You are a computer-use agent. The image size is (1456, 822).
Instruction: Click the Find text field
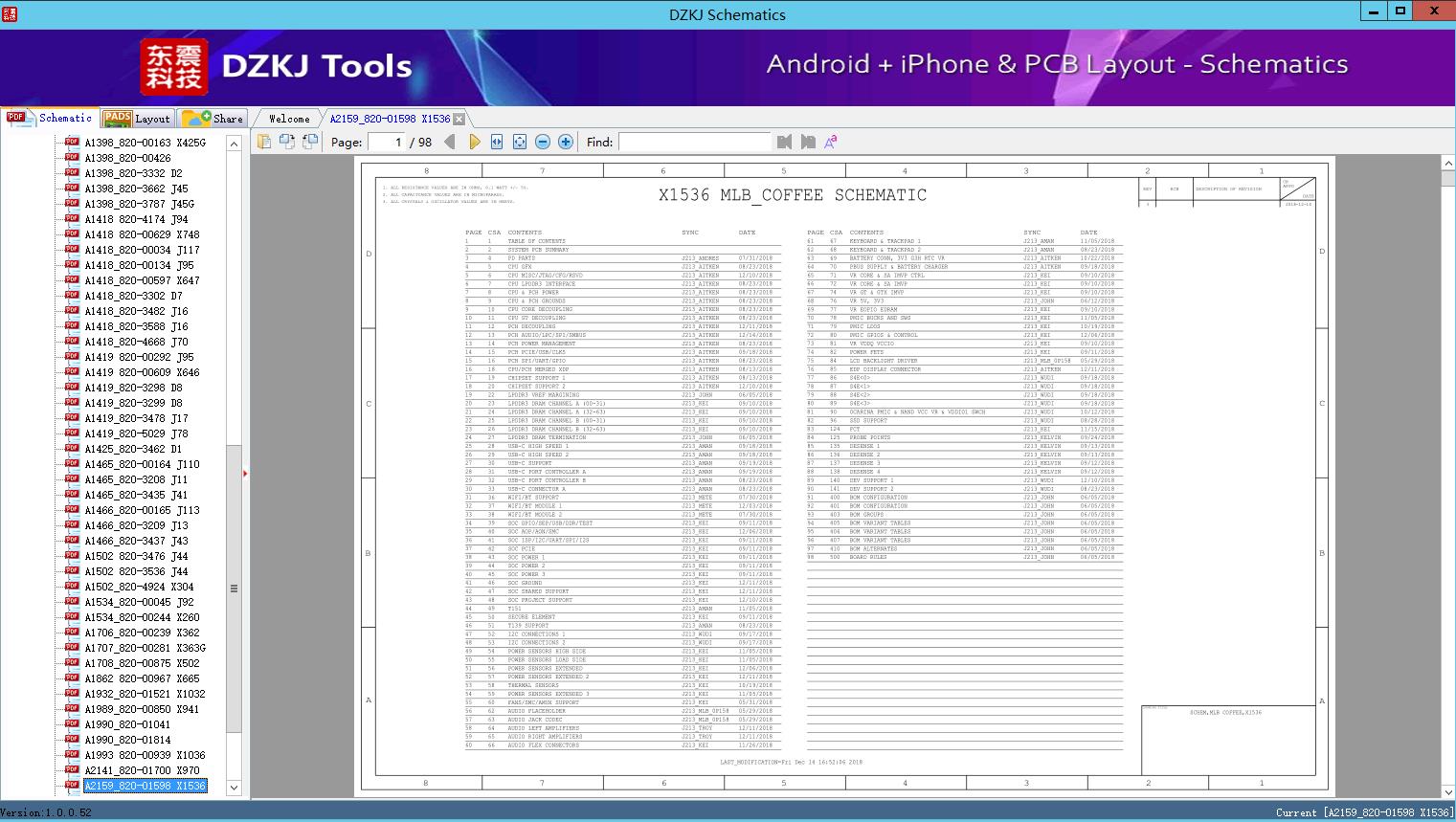694,142
